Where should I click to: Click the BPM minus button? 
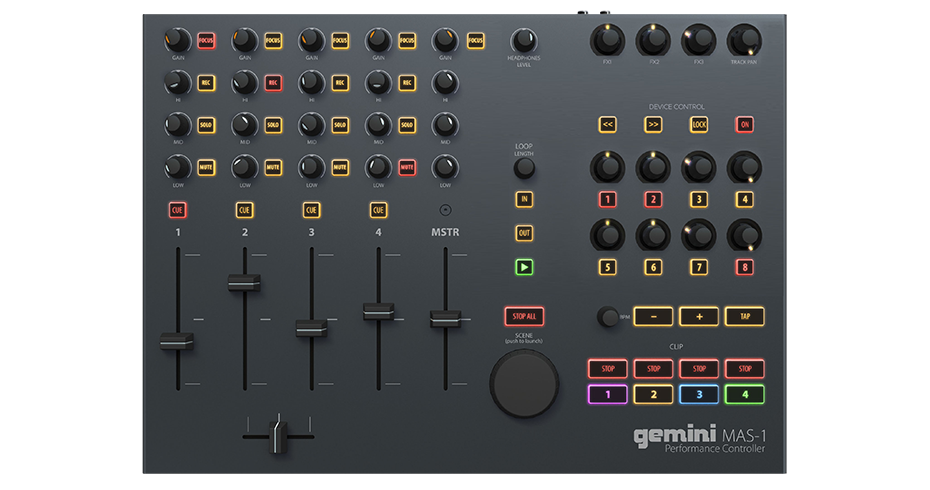tap(654, 317)
